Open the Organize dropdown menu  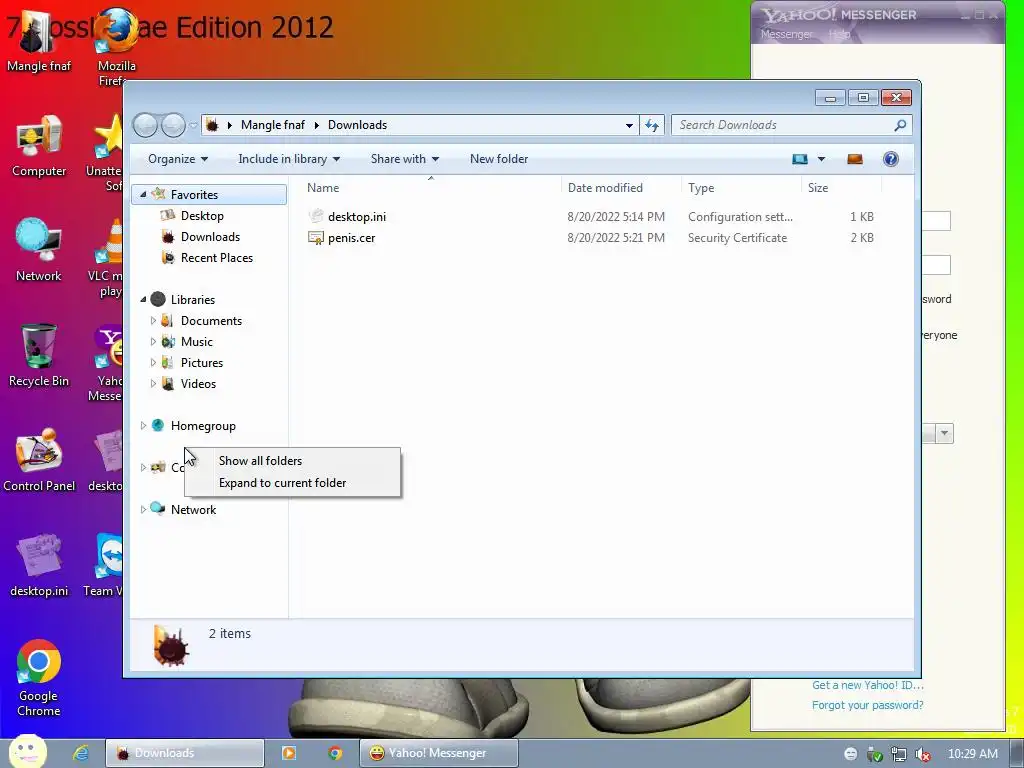click(x=178, y=159)
